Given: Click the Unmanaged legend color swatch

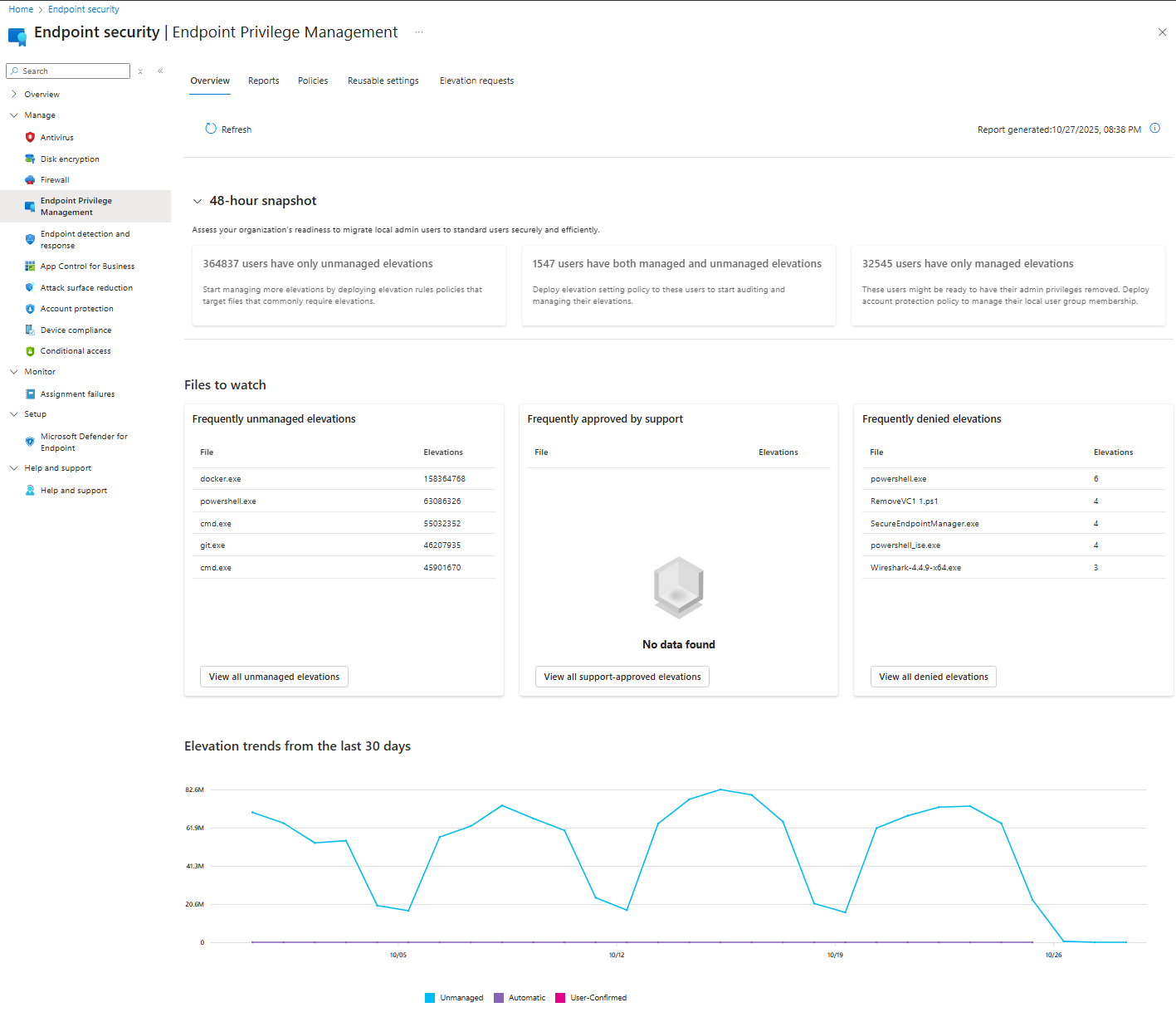Looking at the screenshot, I should tap(430, 997).
